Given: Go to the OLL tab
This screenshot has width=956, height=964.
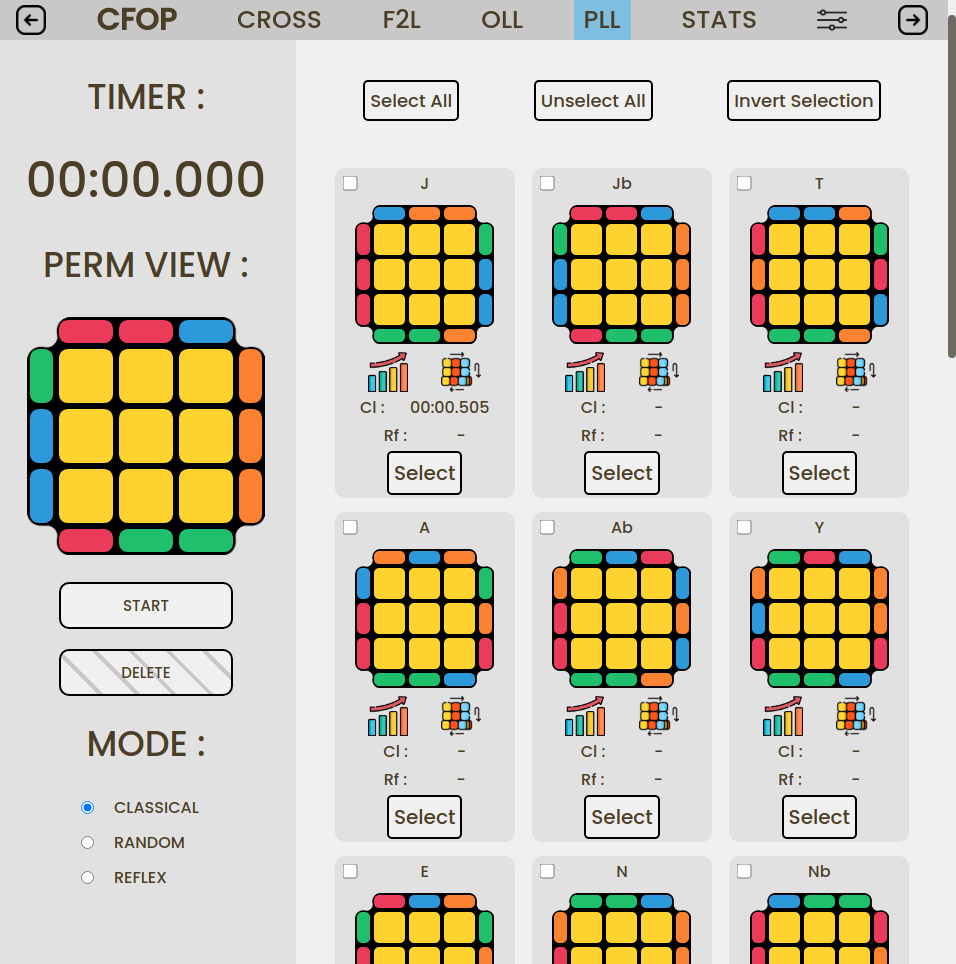Looking at the screenshot, I should [x=502, y=20].
